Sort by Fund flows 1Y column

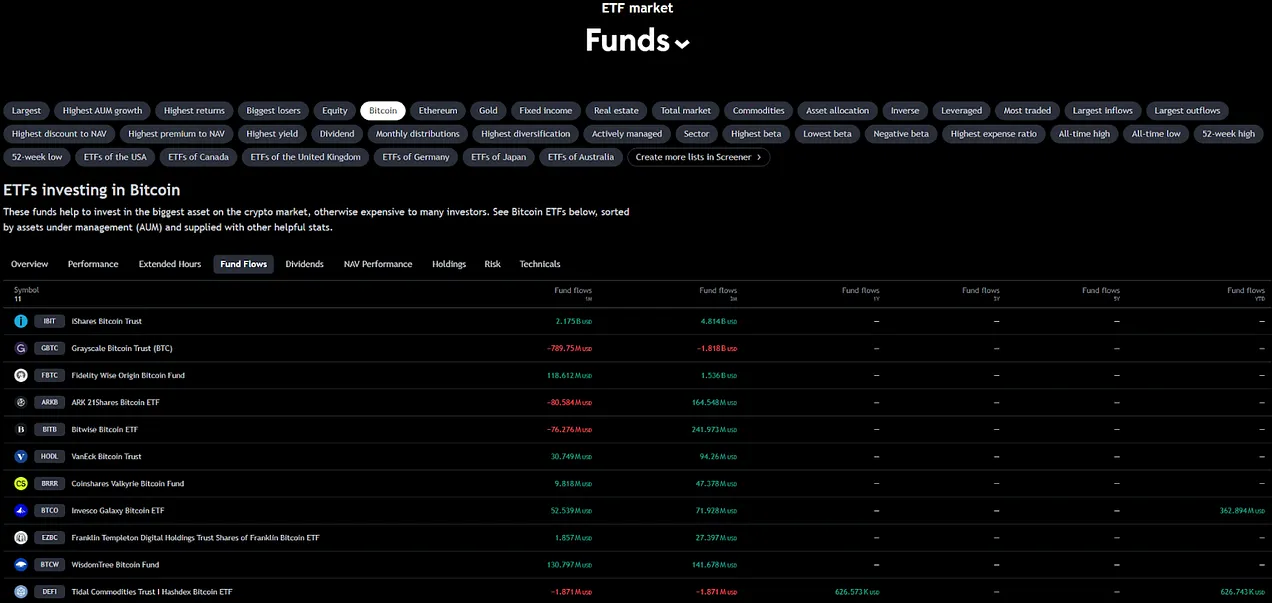860,294
